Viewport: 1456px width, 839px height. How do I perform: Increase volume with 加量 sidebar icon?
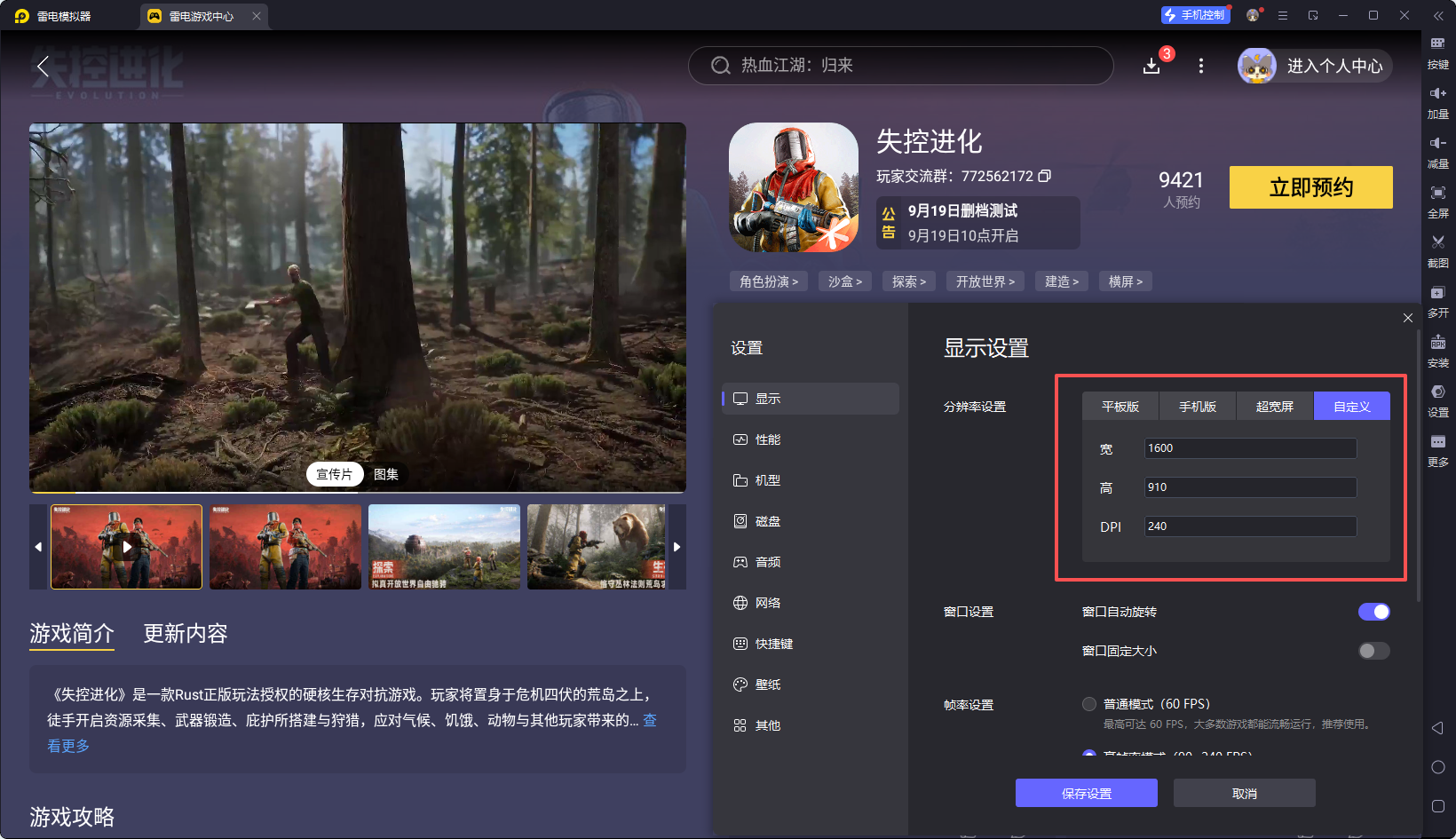(1437, 102)
